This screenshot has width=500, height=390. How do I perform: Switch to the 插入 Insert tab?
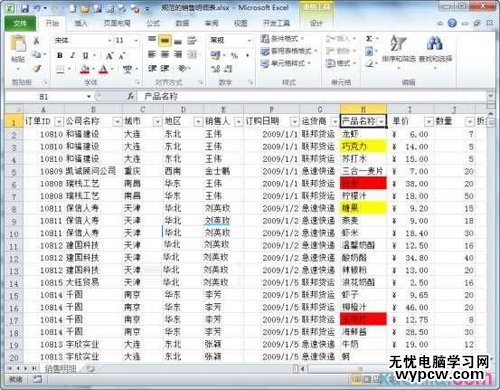81,23
